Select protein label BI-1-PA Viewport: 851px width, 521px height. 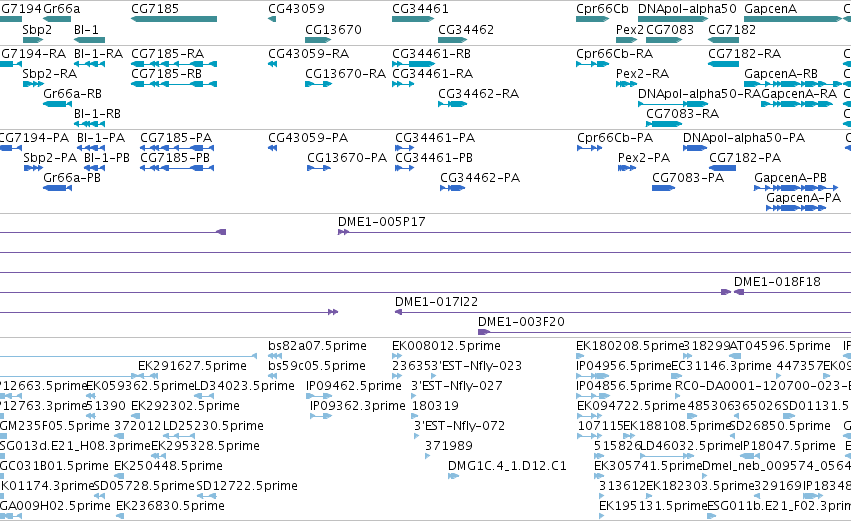coord(101,138)
